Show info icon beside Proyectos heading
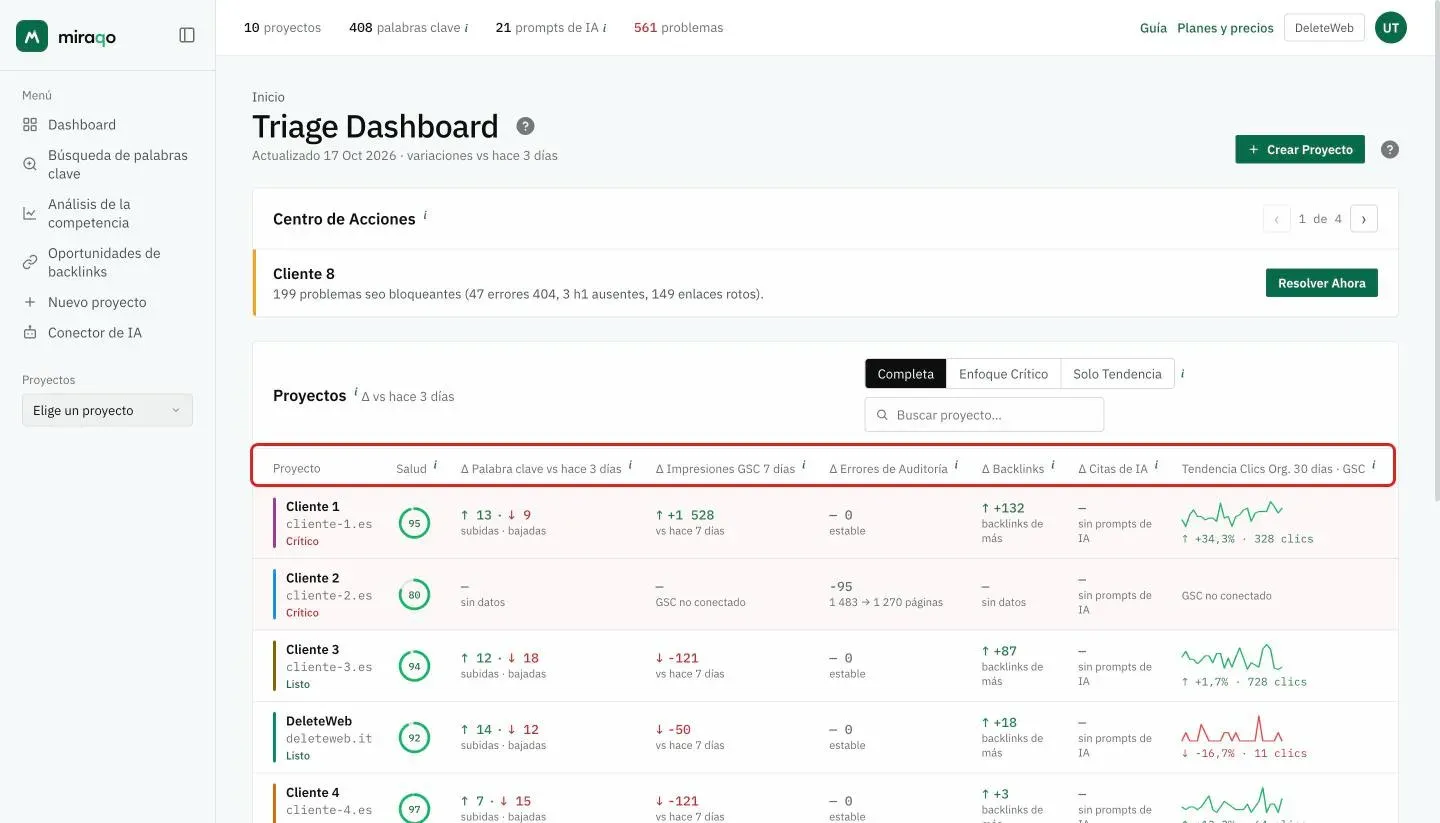 coord(355,392)
